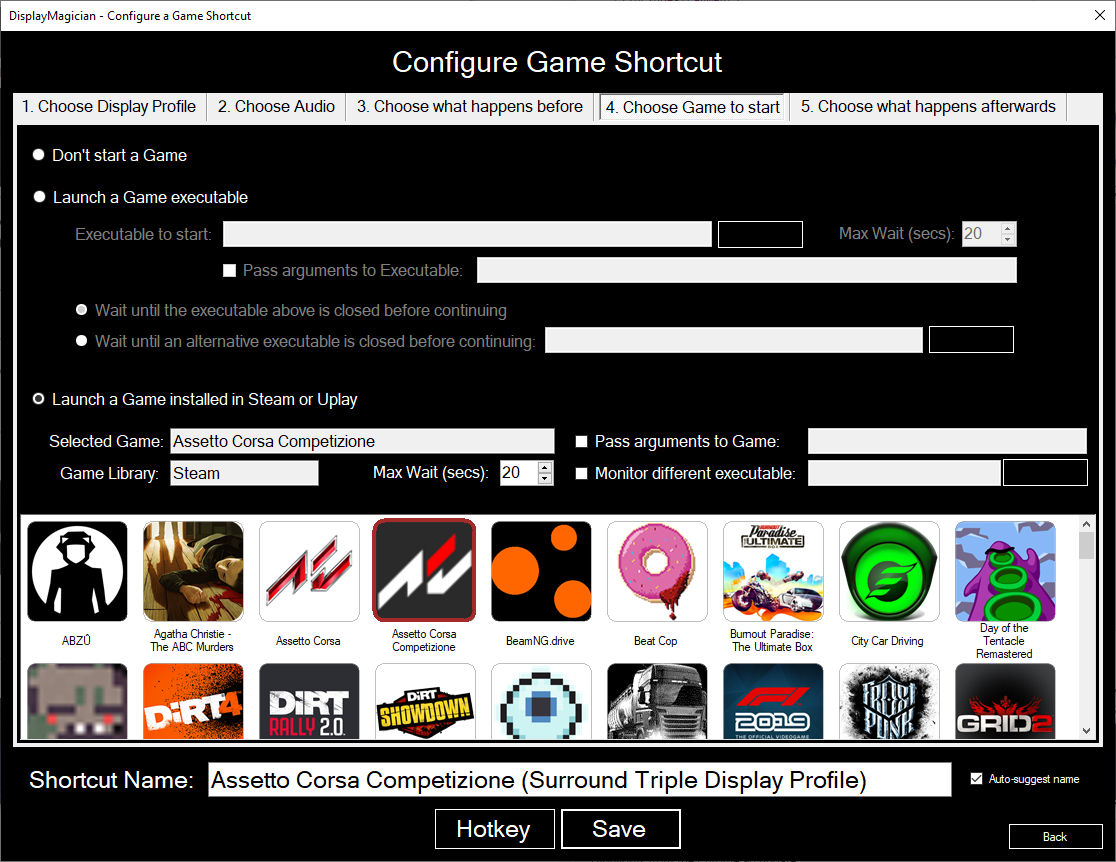Click the Steam game Max Wait value field
Screen dimensions: 1116x862
coord(519,473)
